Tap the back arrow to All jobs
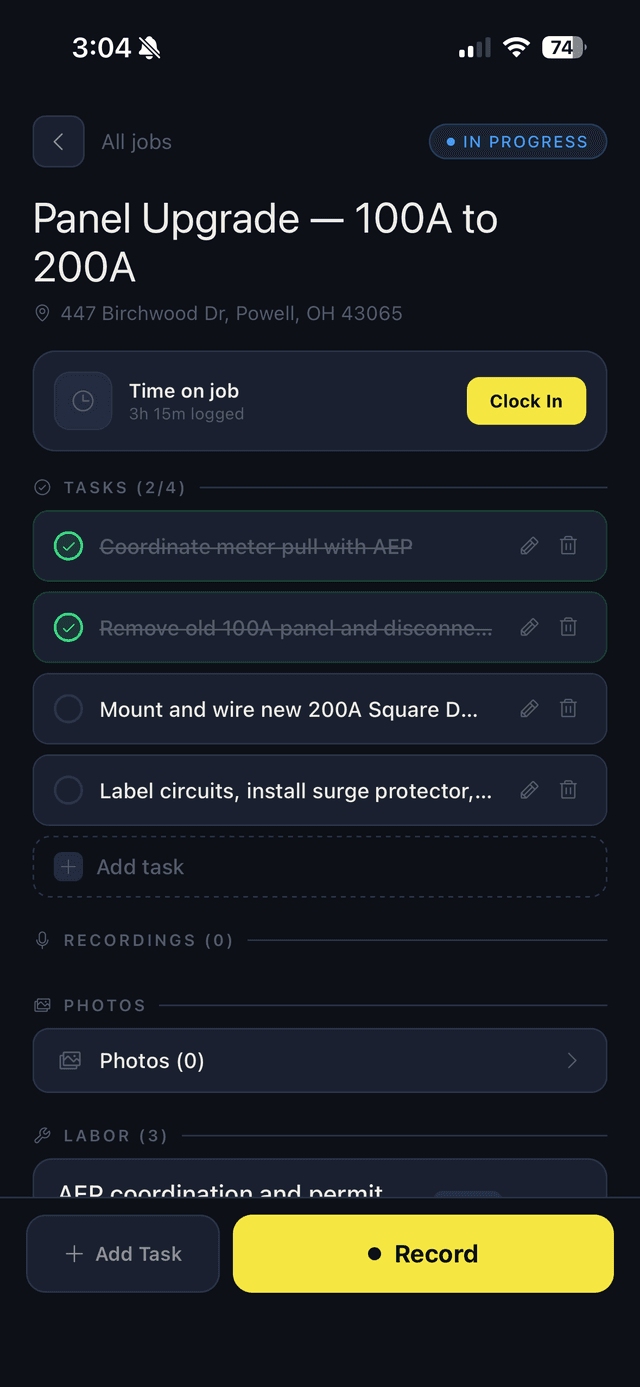 pos(58,141)
